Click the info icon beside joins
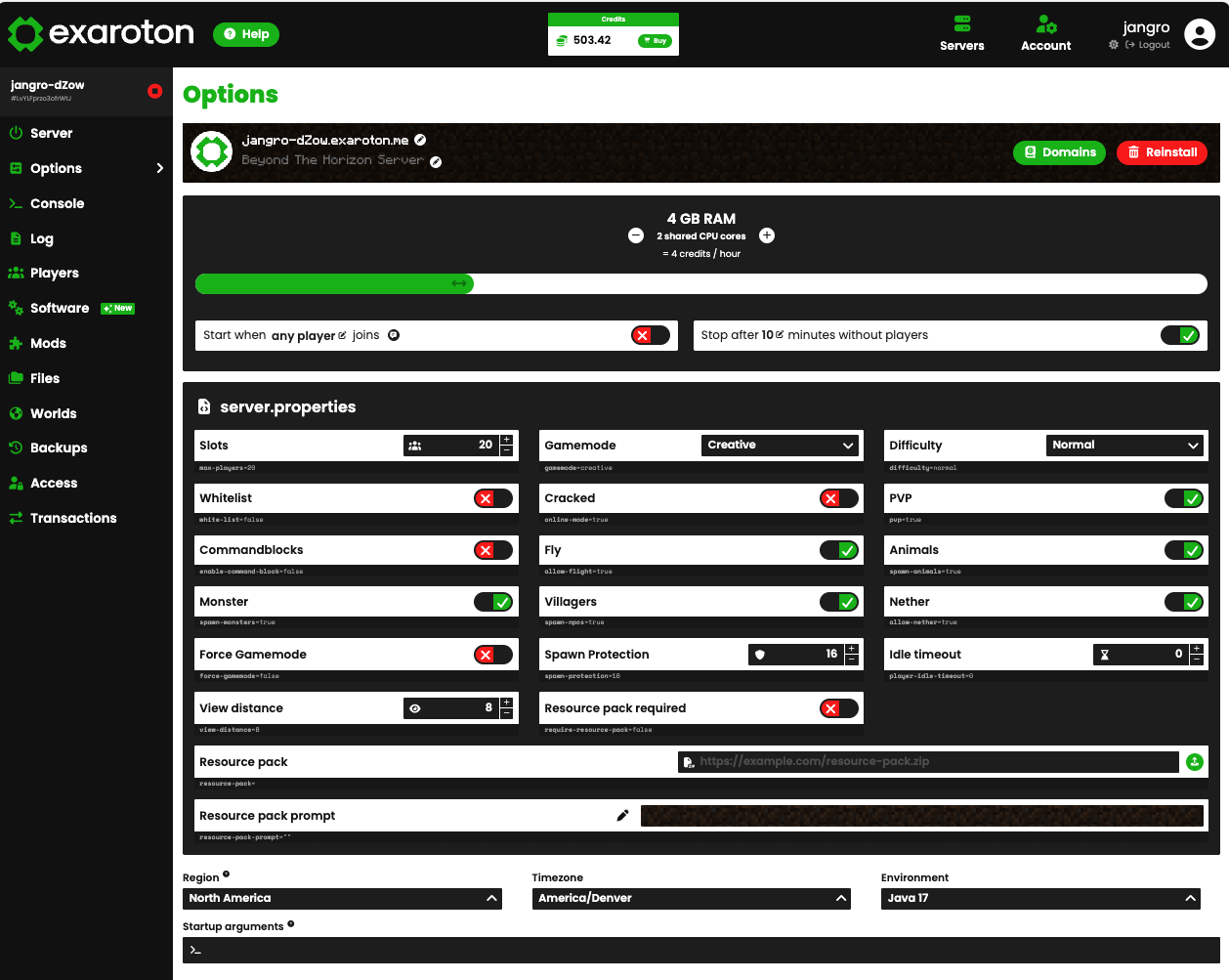The image size is (1229, 980). coord(394,335)
